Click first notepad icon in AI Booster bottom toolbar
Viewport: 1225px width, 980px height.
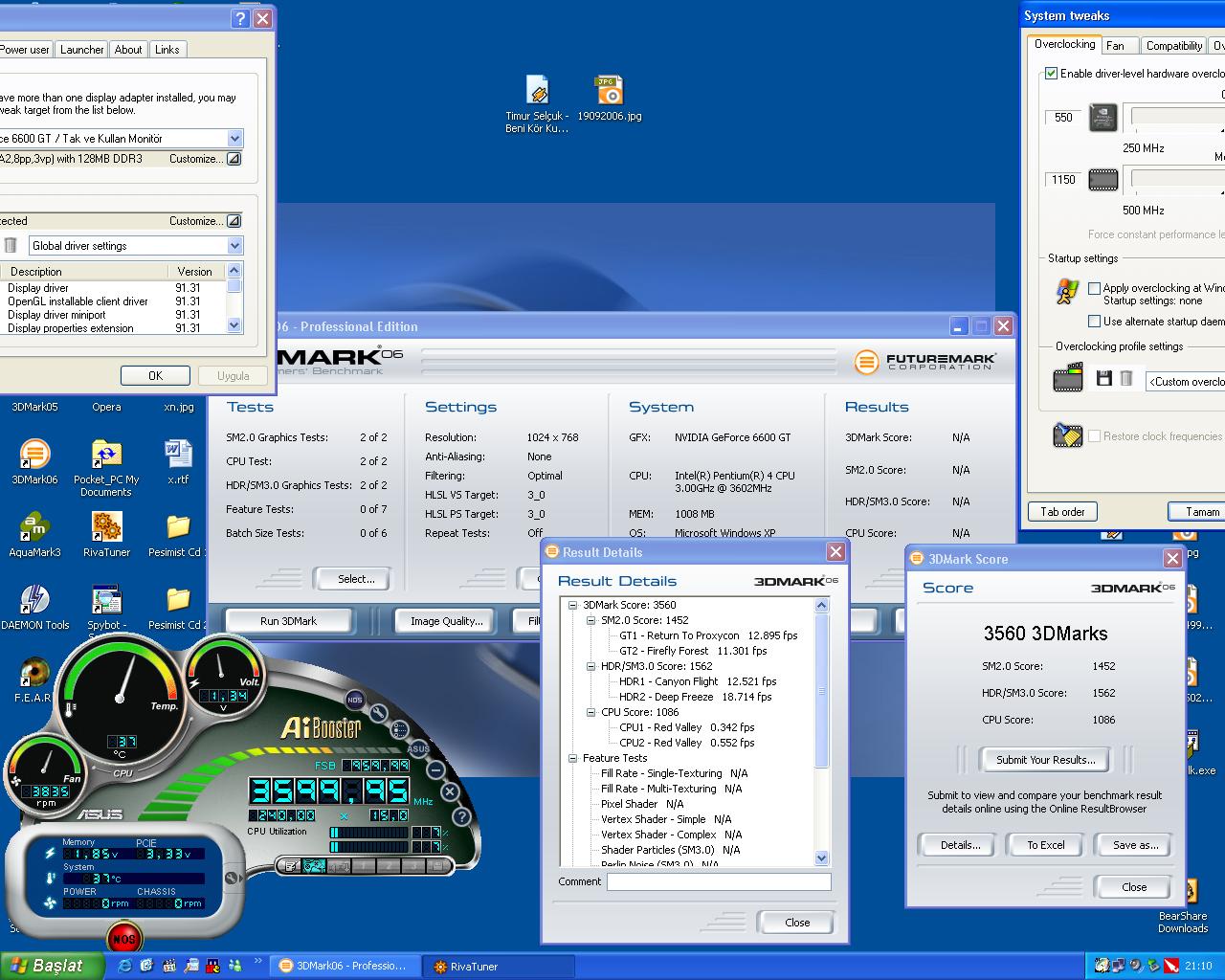click(290, 866)
